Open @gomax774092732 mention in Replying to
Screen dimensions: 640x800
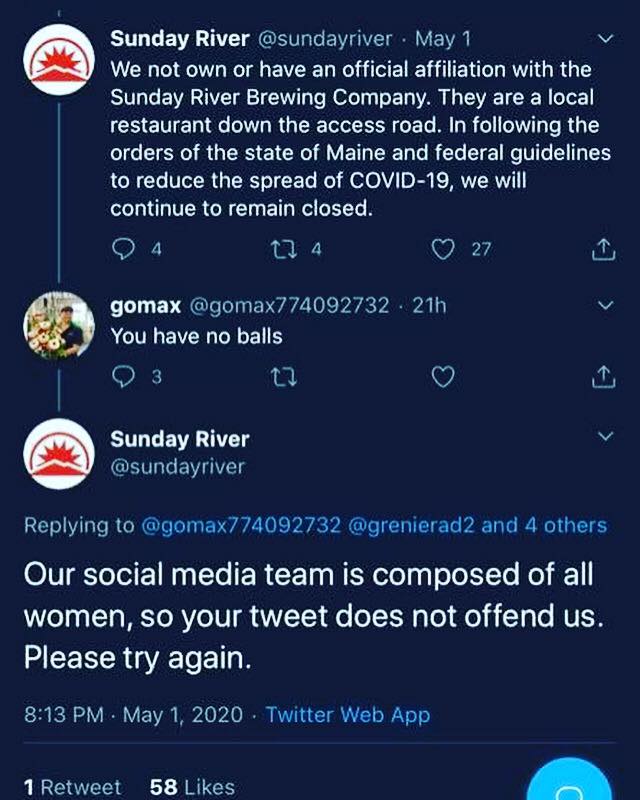point(240,525)
